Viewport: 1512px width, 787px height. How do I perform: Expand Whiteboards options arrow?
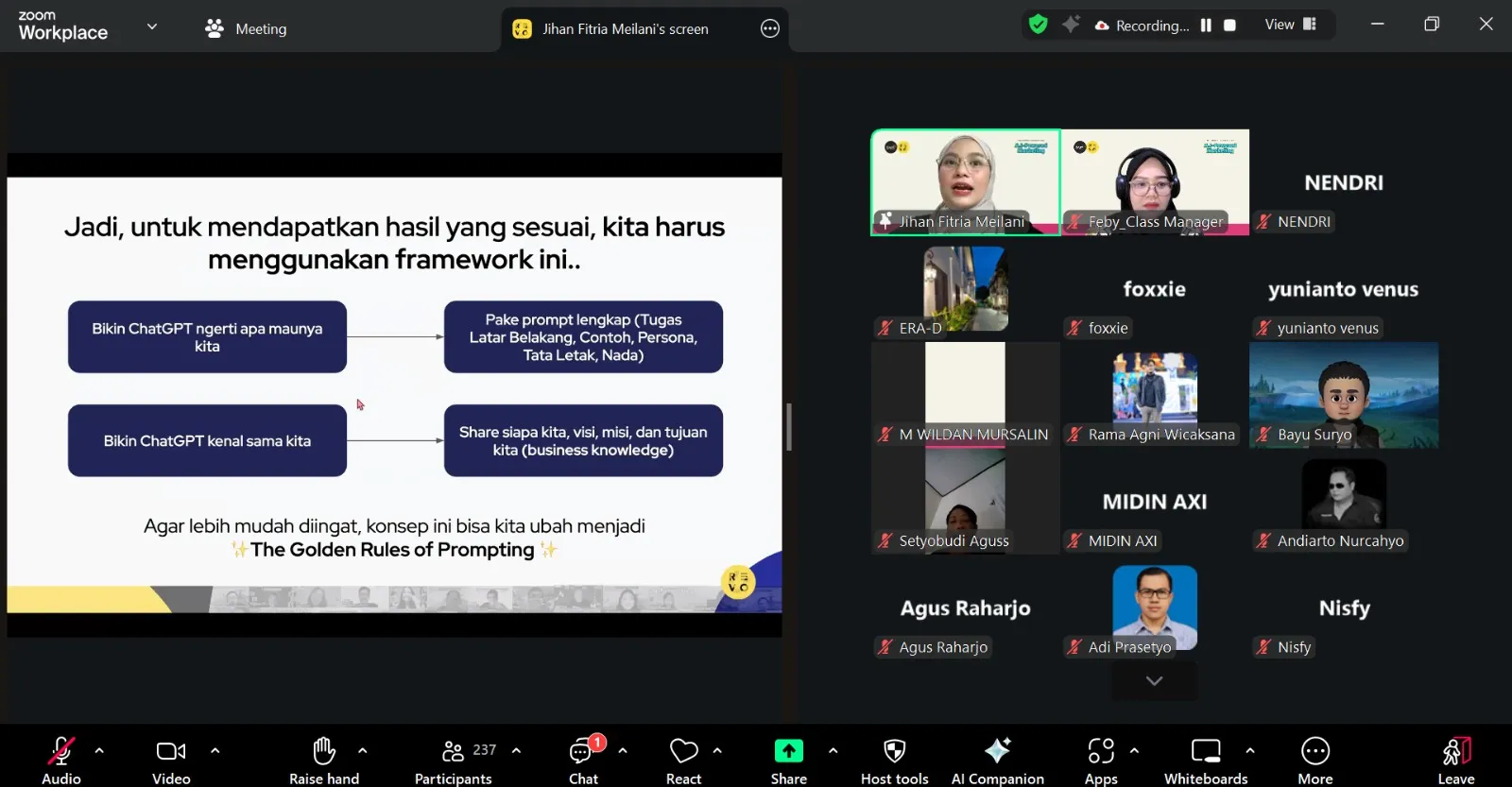click(1250, 751)
